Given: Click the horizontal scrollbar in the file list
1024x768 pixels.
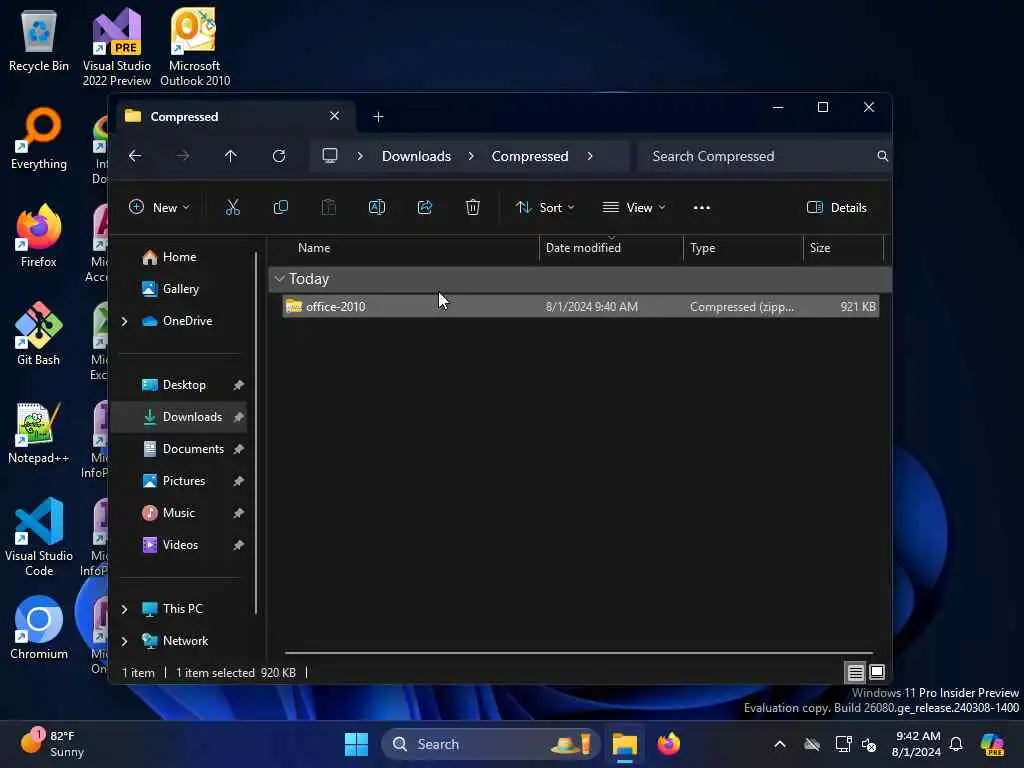Looking at the screenshot, I should 579,652.
